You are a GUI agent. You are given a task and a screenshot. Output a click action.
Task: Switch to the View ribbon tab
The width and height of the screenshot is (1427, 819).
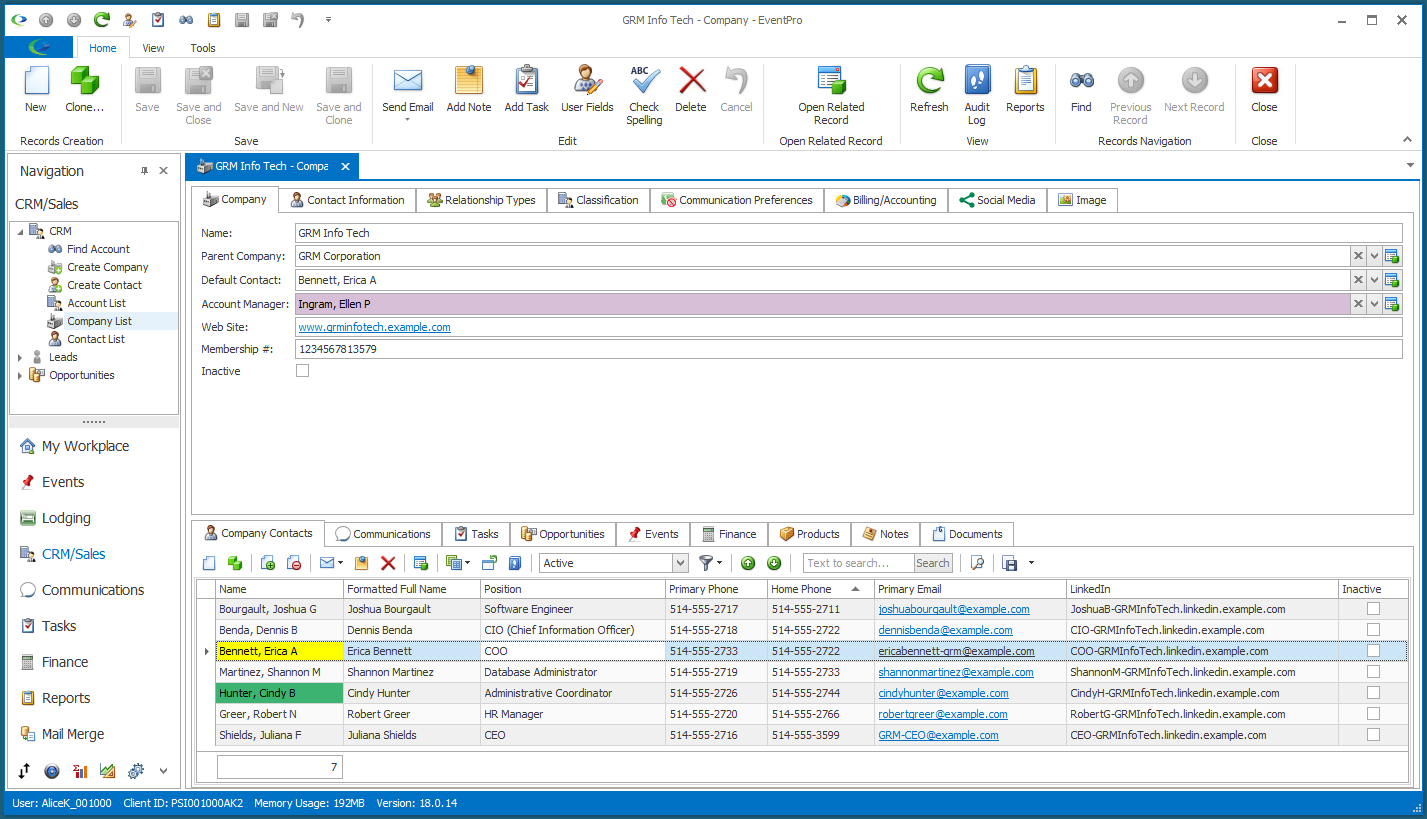pos(153,48)
